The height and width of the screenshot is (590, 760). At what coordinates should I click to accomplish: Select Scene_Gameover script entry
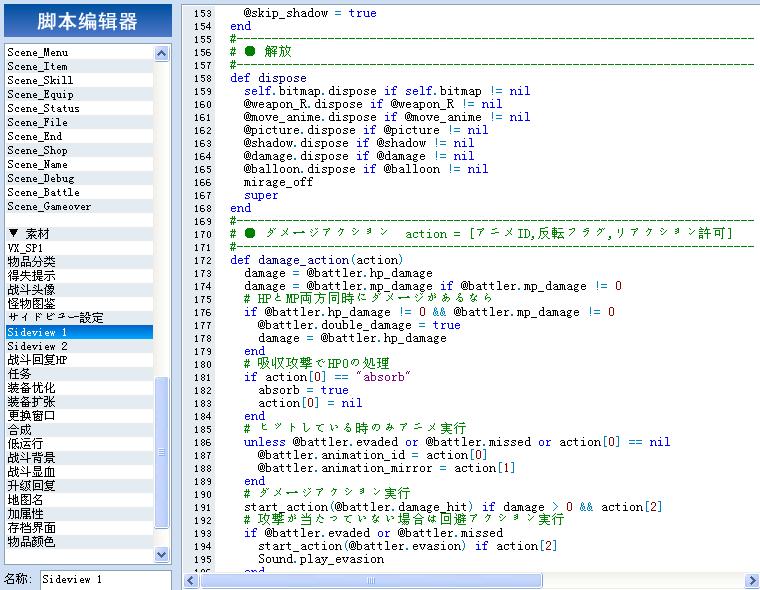(x=79, y=207)
